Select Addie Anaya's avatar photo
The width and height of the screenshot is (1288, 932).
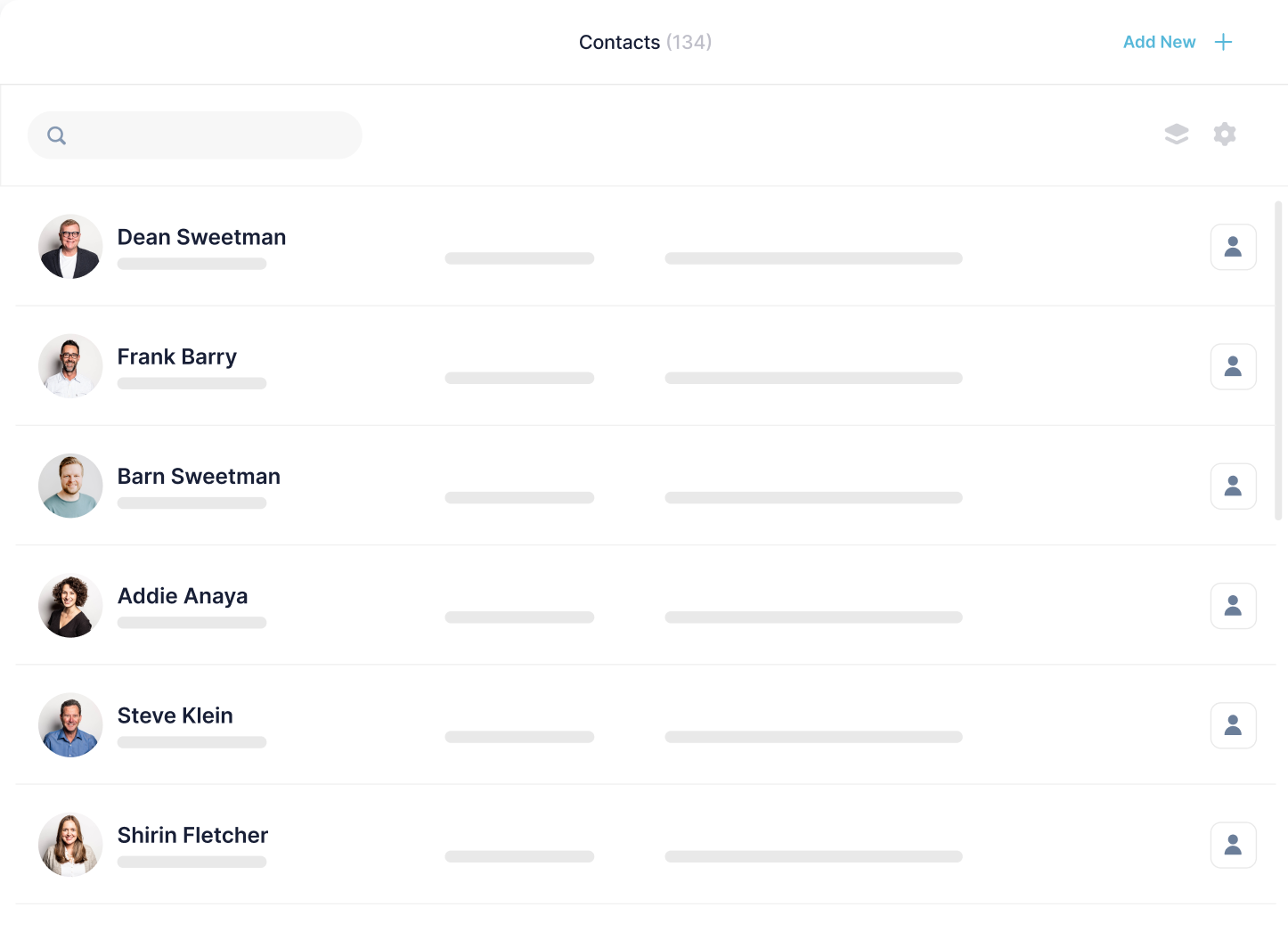click(x=70, y=606)
